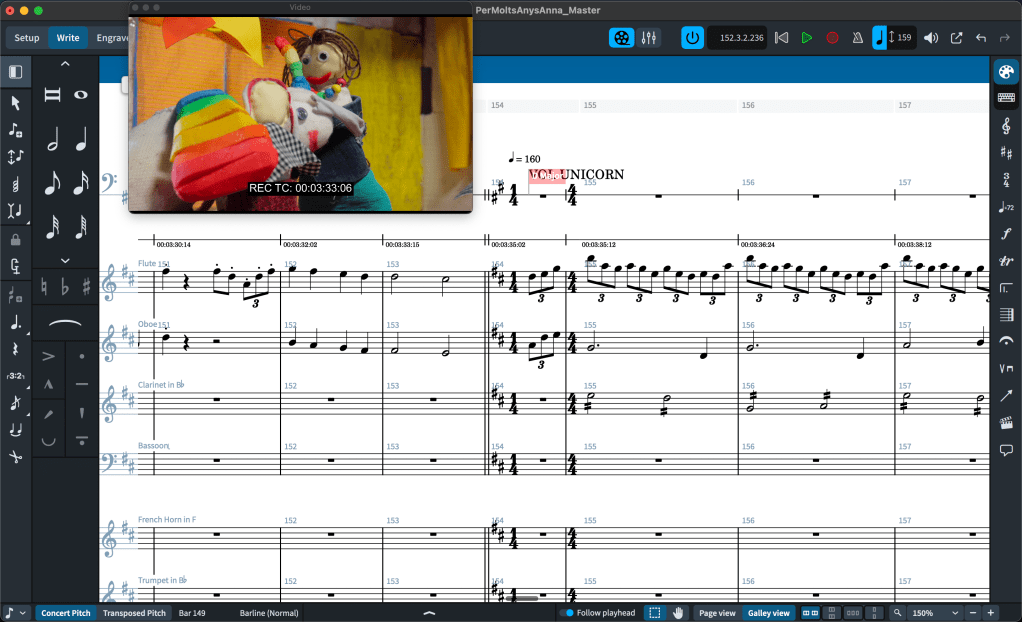Image resolution: width=1022 pixels, height=622 pixels.
Task: Open the Dynamics panel on right sidebar
Action: click(x=1006, y=234)
